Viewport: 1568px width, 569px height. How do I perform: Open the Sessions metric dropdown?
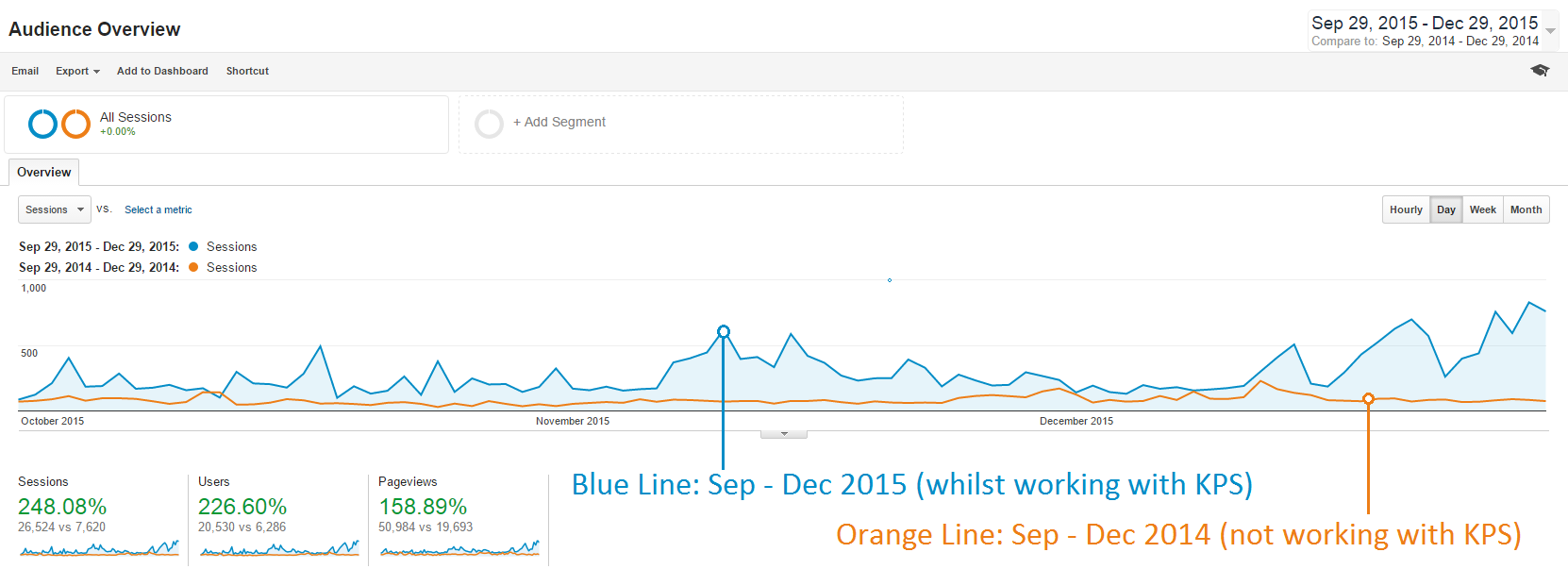click(54, 209)
